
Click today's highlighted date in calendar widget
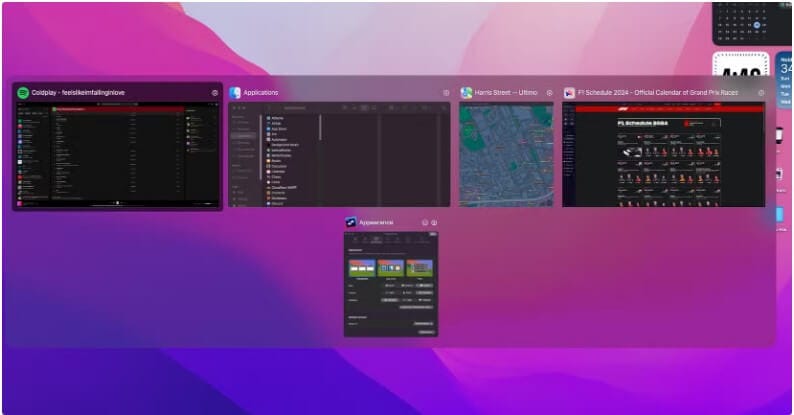[757, 25]
